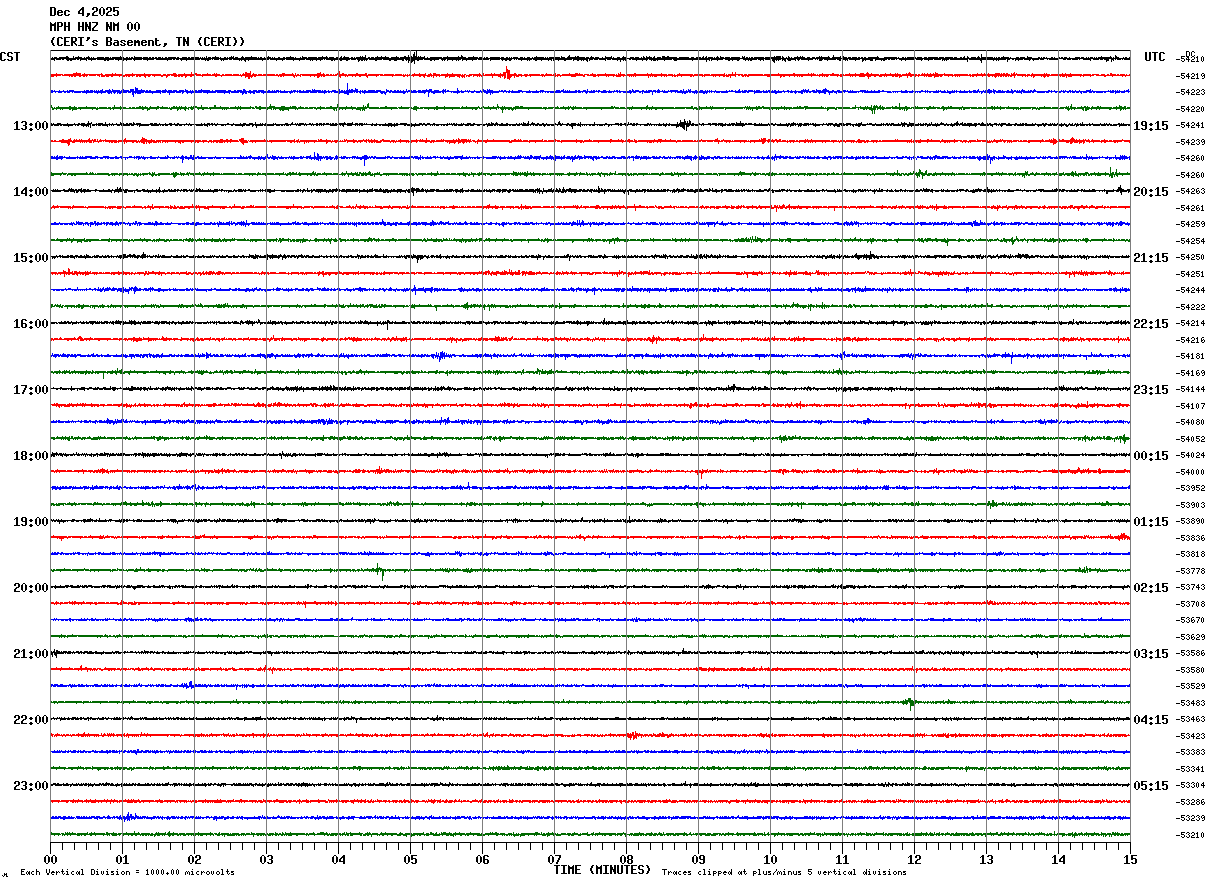Screen dimensions: 1210x886
Task: Click the 04:15 UTC time label
Action: pos(1151,720)
